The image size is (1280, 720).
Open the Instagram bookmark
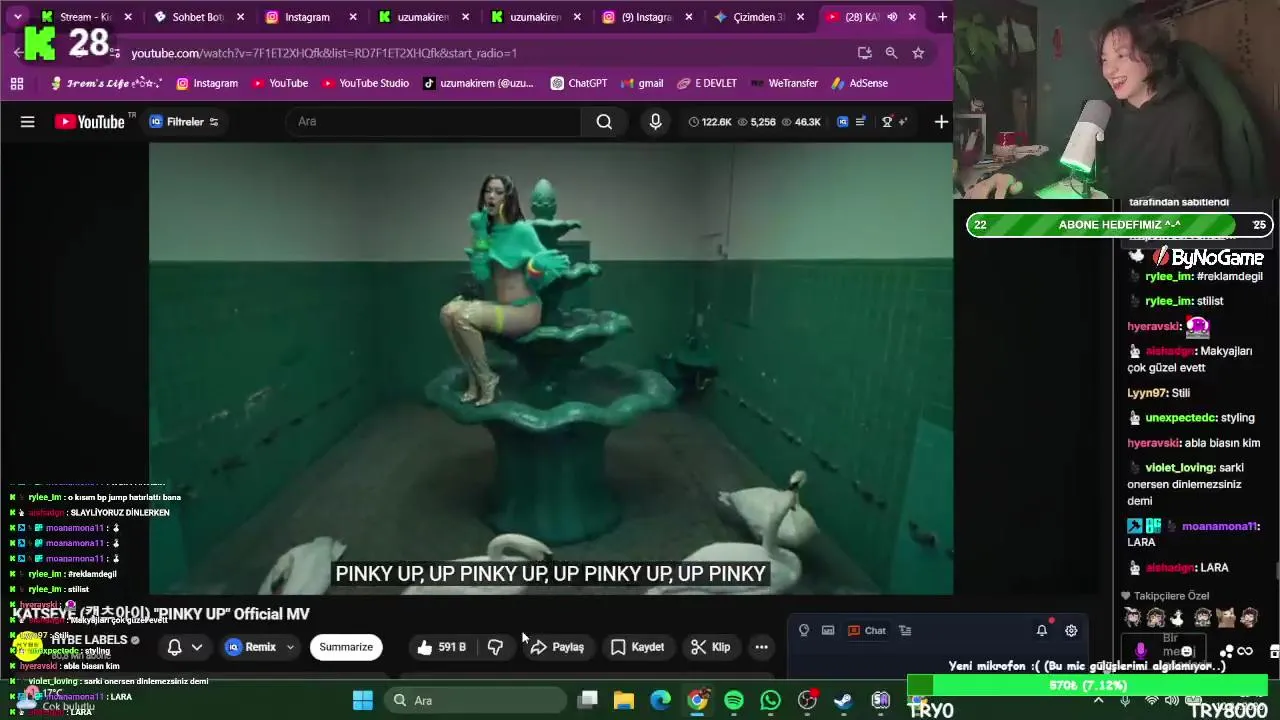[207, 84]
